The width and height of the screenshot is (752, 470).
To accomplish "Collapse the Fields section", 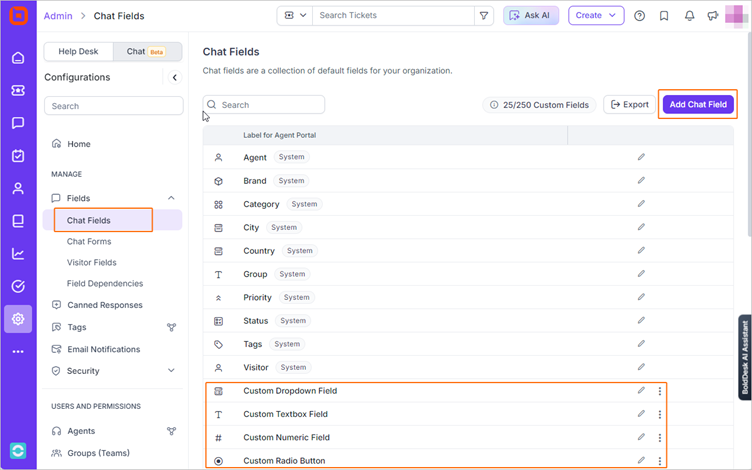I will pos(171,198).
